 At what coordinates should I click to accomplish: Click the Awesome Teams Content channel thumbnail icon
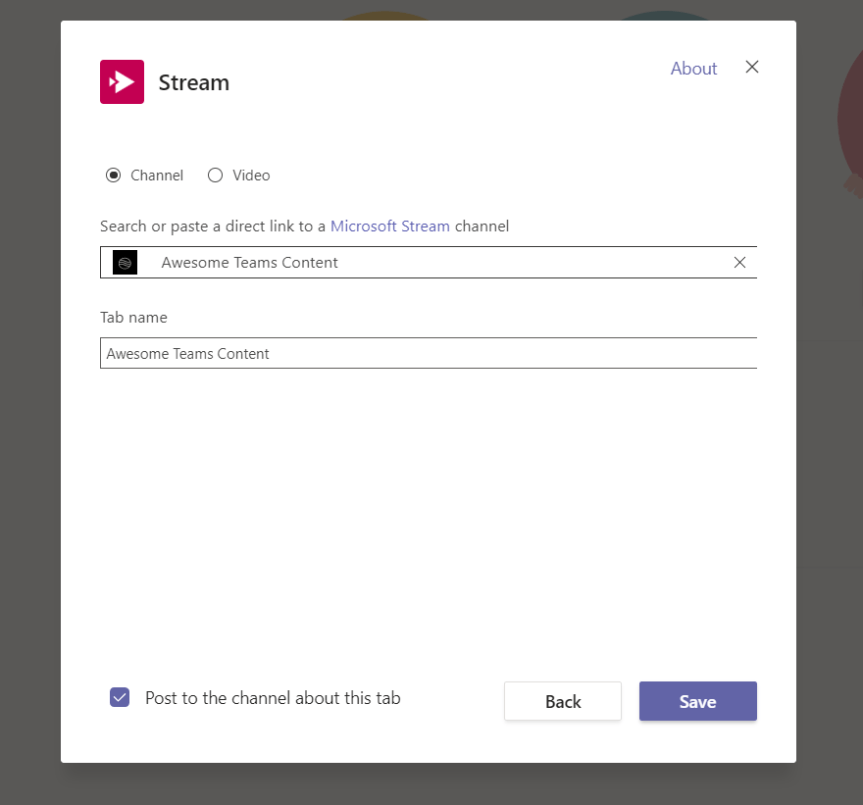coord(124,262)
